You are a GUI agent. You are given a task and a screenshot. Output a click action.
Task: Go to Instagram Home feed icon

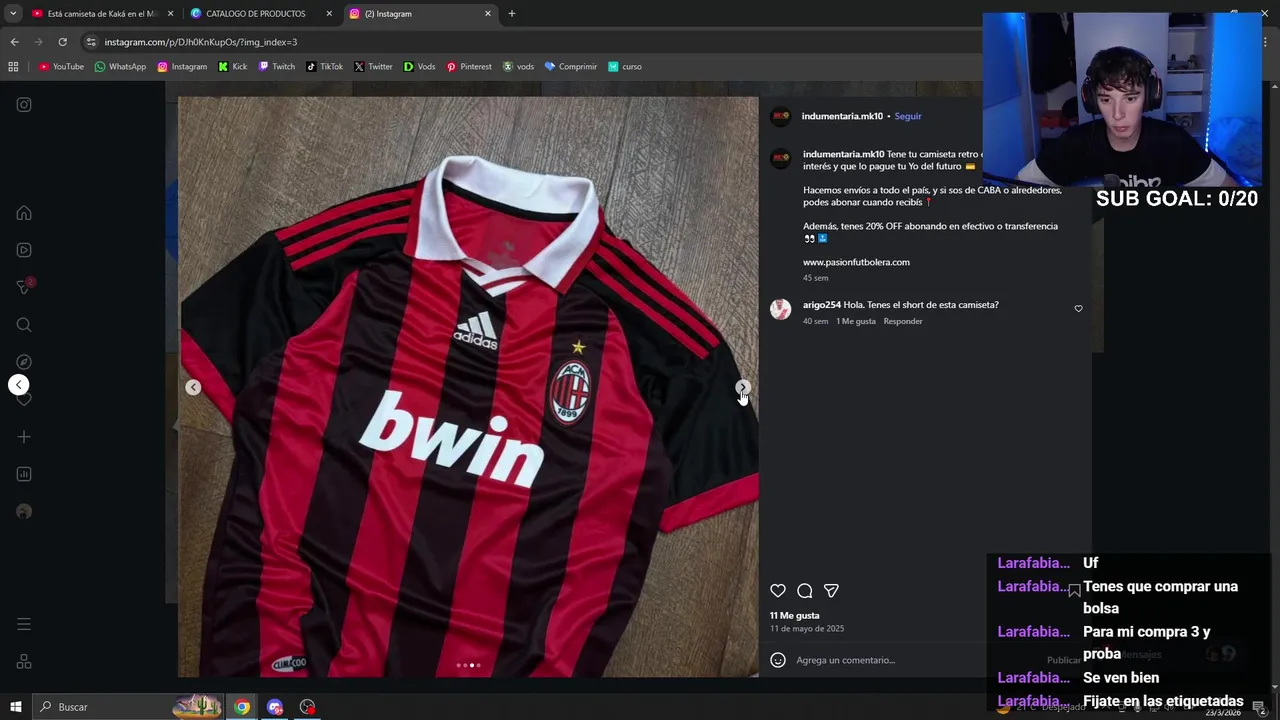click(x=24, y=213)
